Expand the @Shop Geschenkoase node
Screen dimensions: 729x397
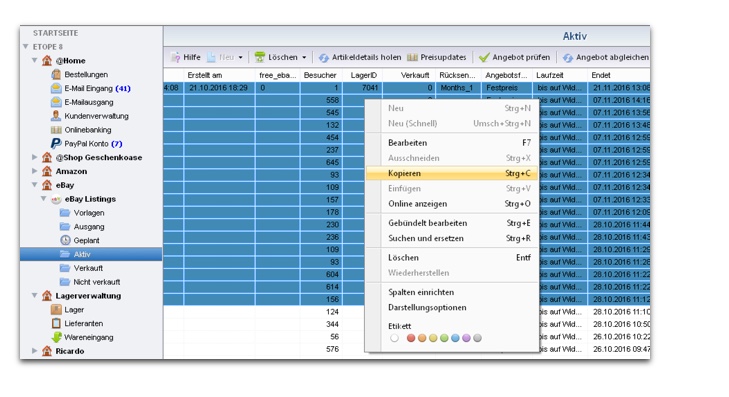(x=34, y=157)
